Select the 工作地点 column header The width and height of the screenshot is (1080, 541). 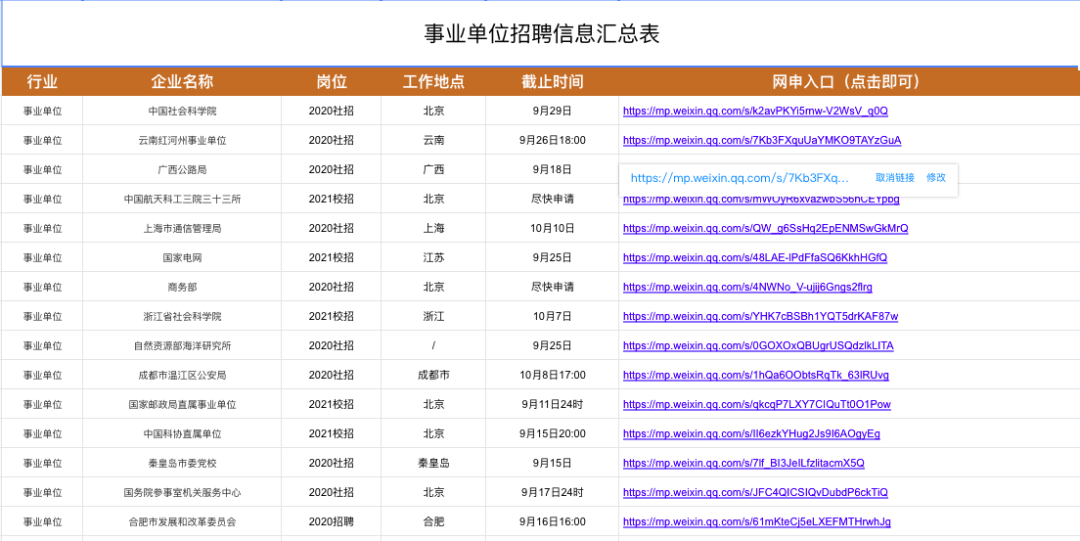(x=433, y=82)
